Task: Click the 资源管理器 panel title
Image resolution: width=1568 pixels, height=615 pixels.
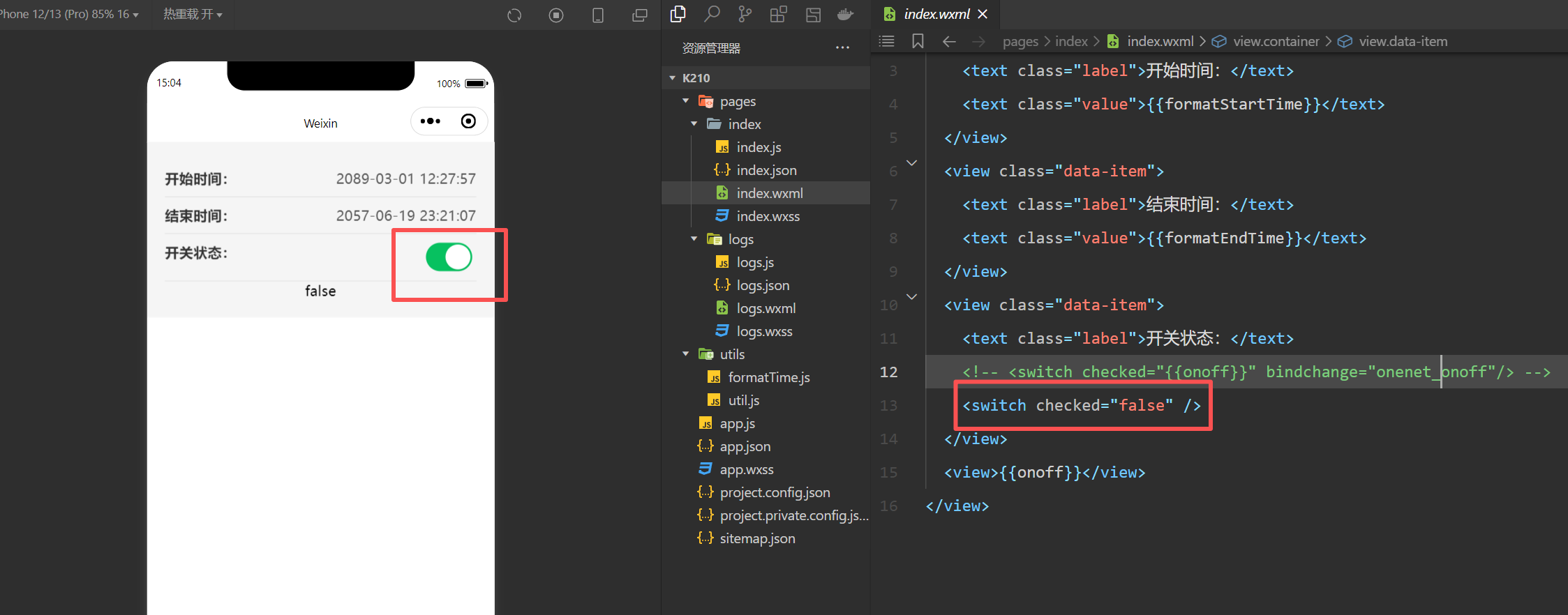Action: [x=711, y=48]
